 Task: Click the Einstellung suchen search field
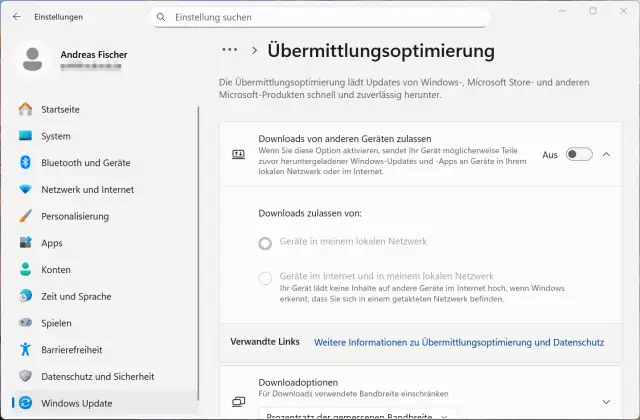320,17
